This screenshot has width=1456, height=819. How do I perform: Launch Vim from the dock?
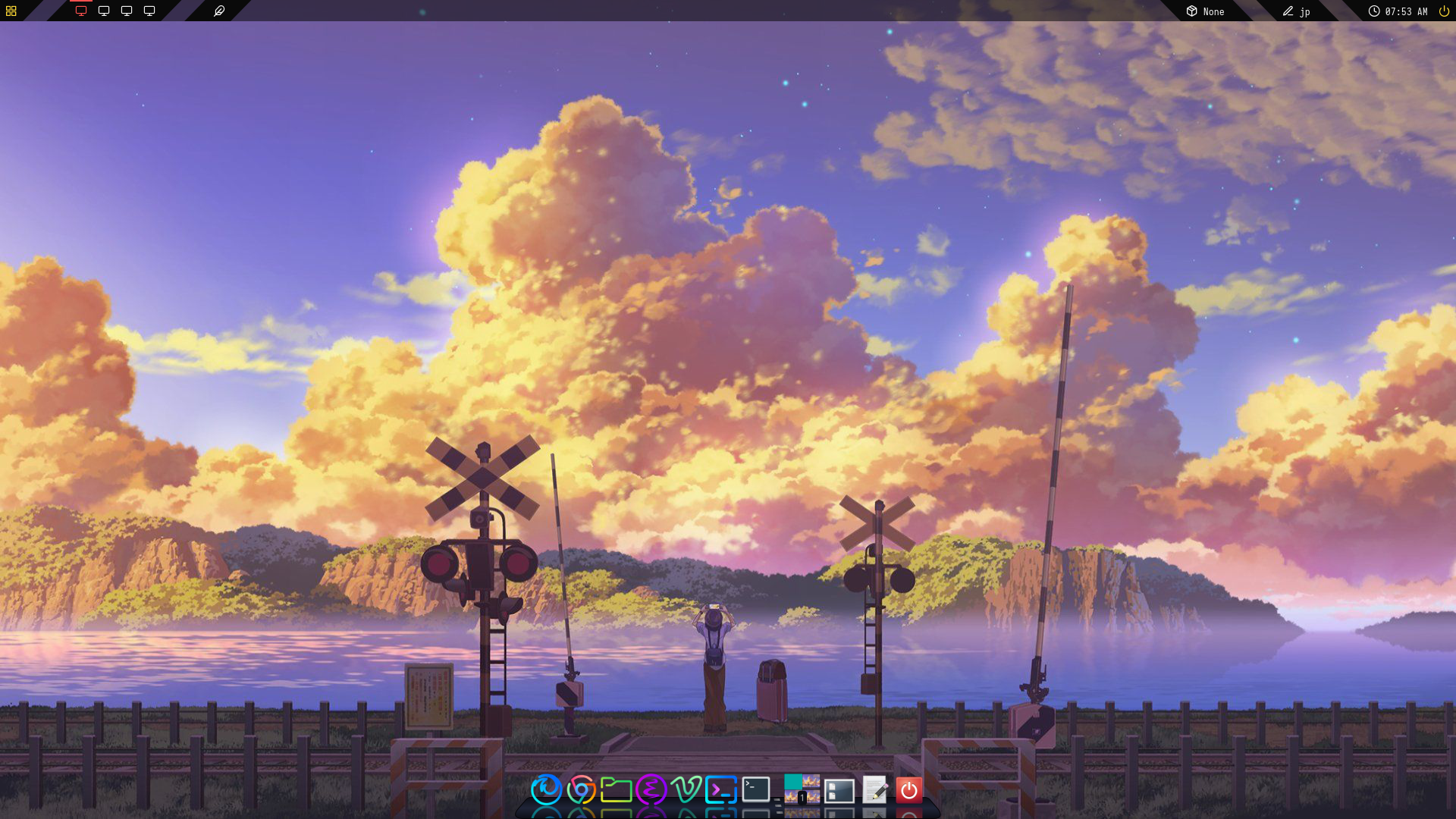pos(686,789)
